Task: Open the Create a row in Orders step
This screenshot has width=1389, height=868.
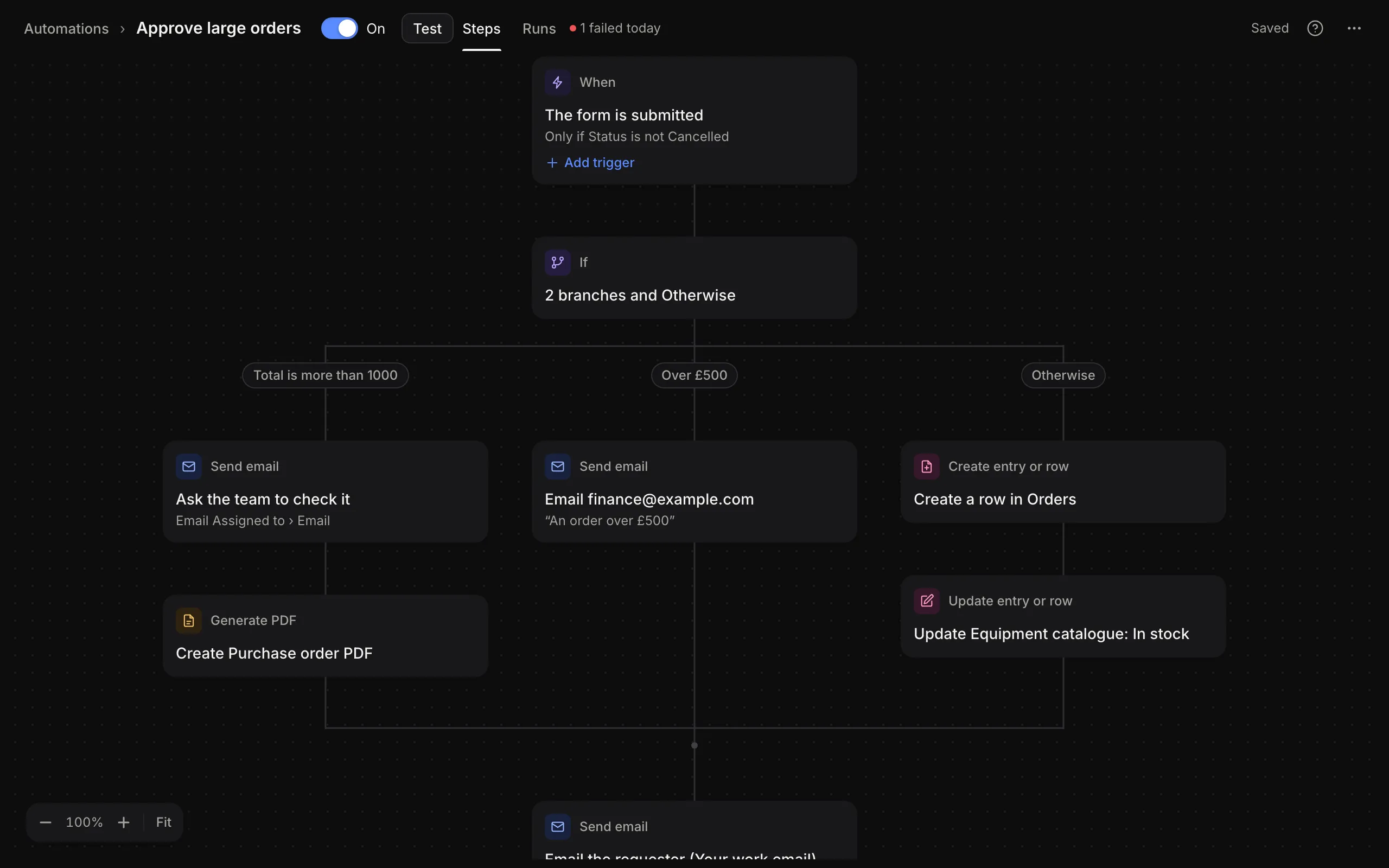Action: (x=1063, y=482)
